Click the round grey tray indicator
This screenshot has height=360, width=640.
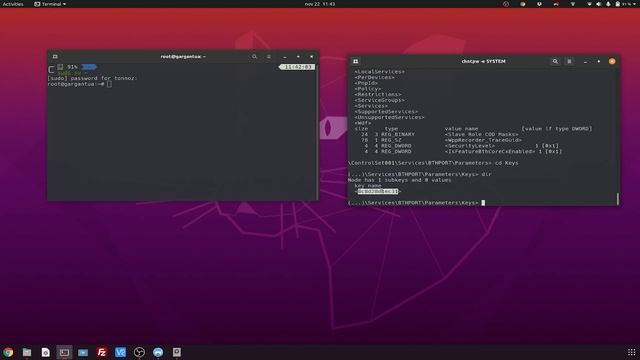[x=523, y=4]
